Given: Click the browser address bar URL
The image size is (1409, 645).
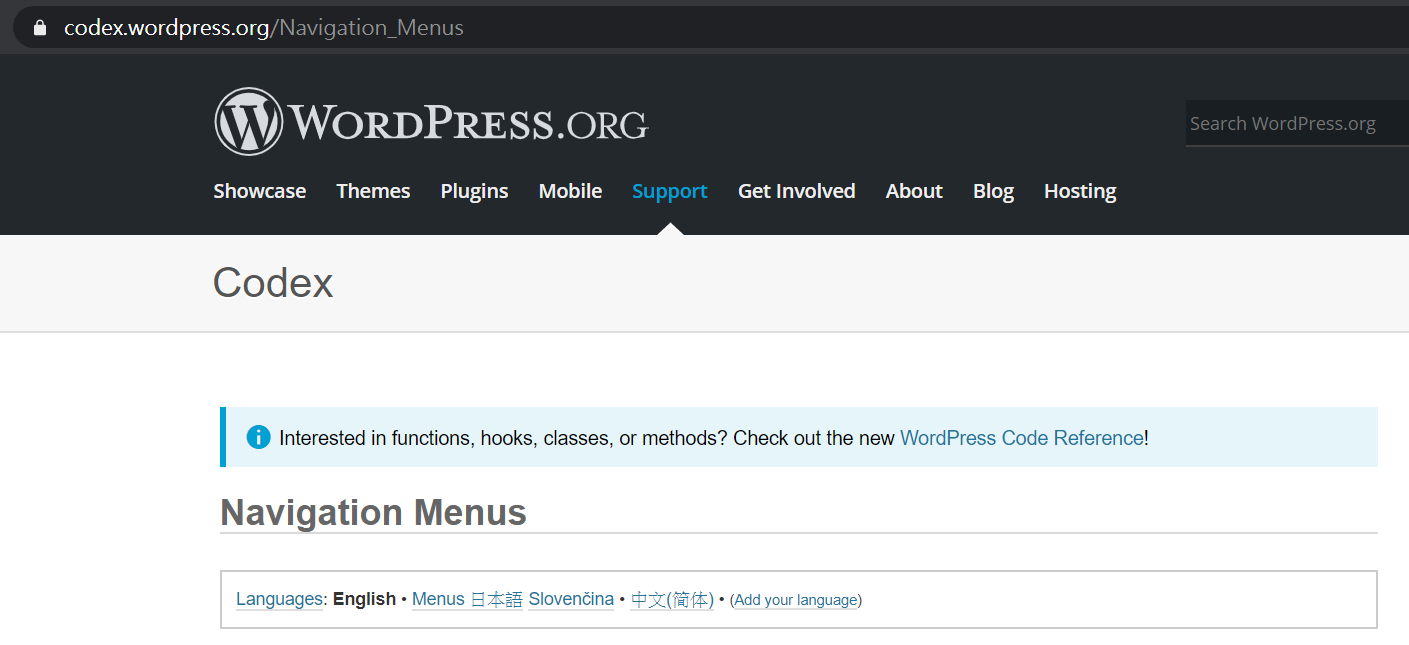Looking at the screenshot, I should [x=264, y=28].
